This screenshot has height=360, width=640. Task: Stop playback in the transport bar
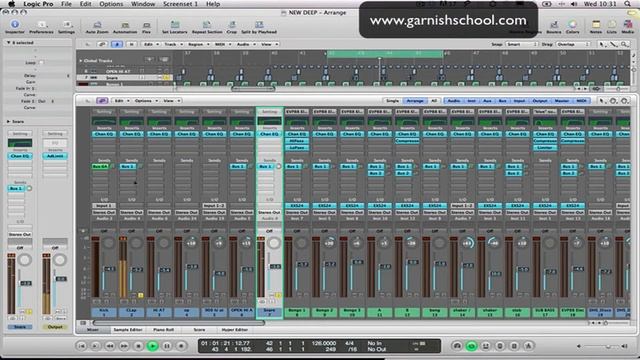pyautogui.click(x=138, y=346)
